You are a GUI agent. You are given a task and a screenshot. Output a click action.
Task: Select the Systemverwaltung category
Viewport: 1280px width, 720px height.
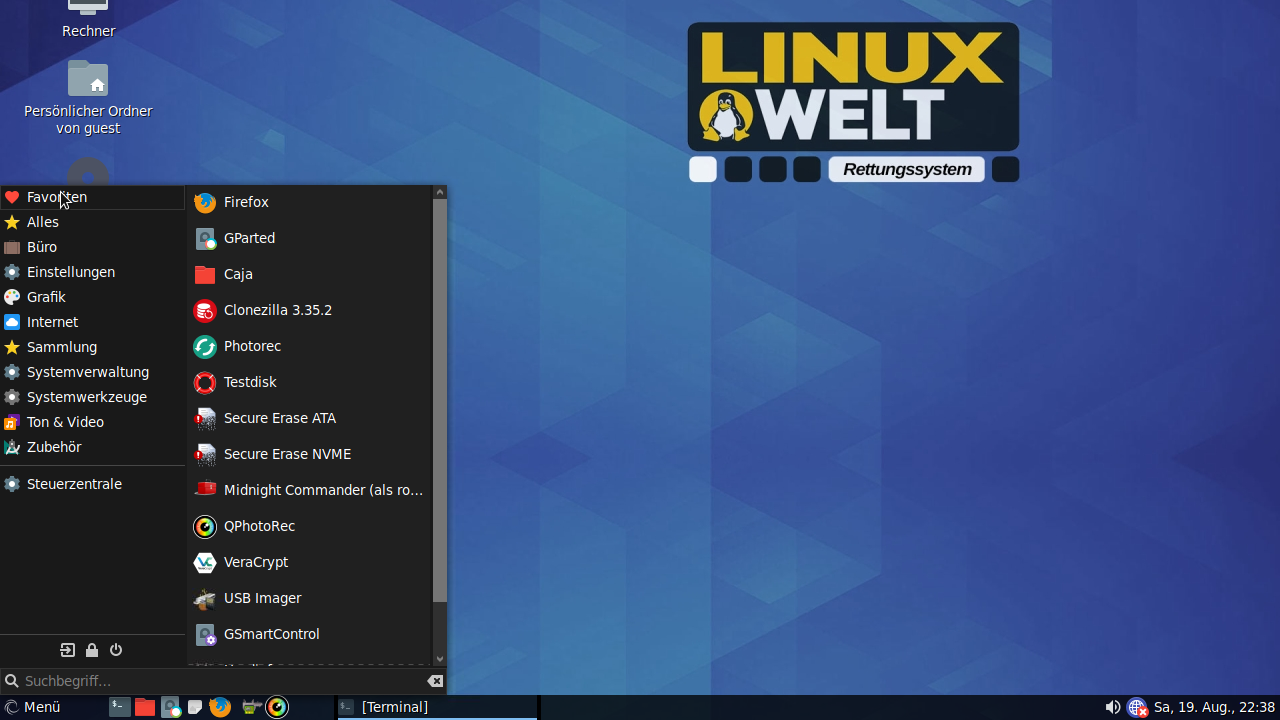(x=88, y=372)
